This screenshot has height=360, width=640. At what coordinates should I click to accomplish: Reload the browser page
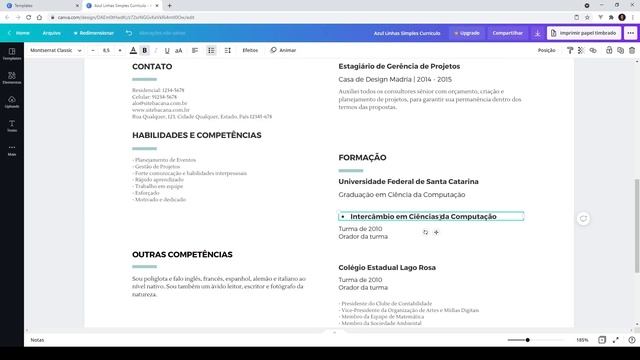pyautogui.click(x=29, y=17)
